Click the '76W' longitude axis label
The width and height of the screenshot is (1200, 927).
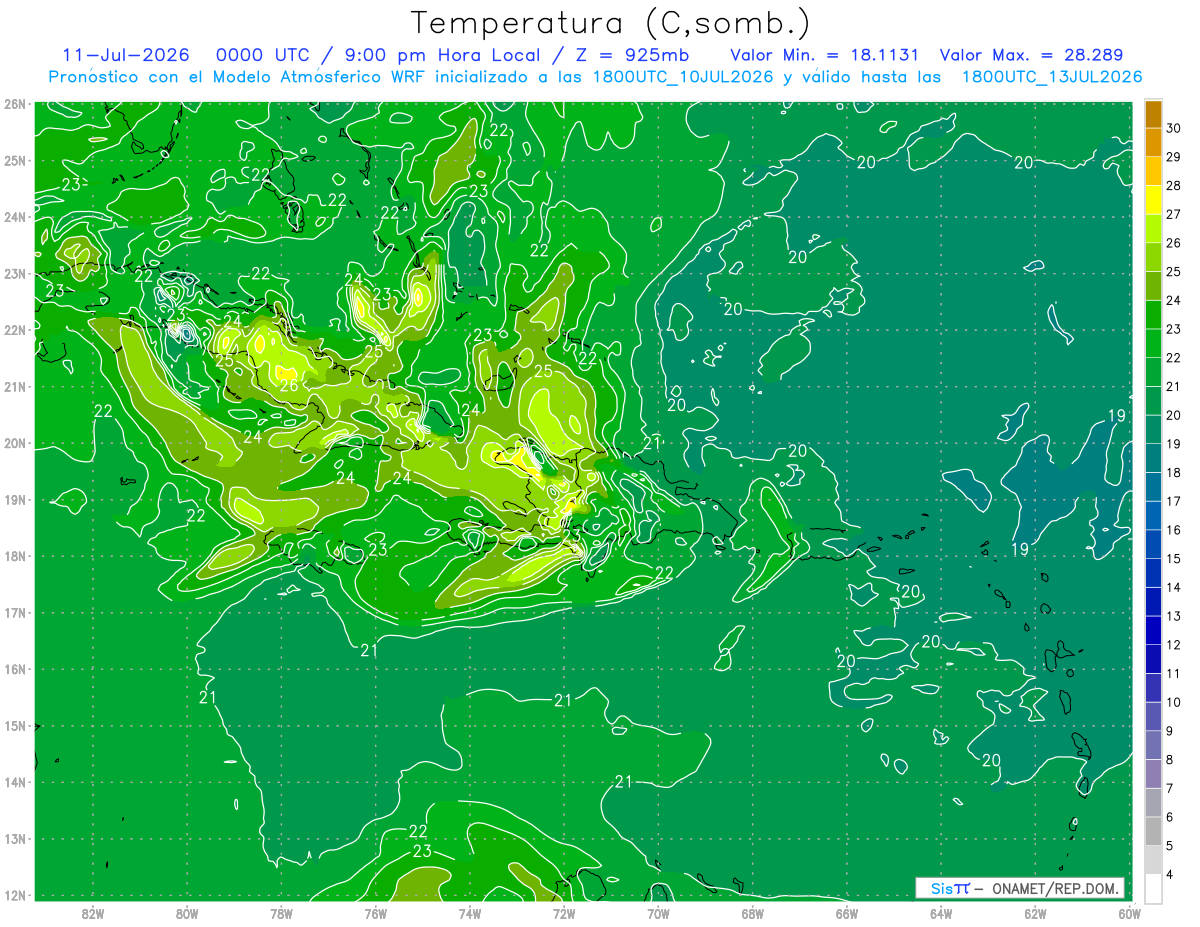click(x=375, y=913)
